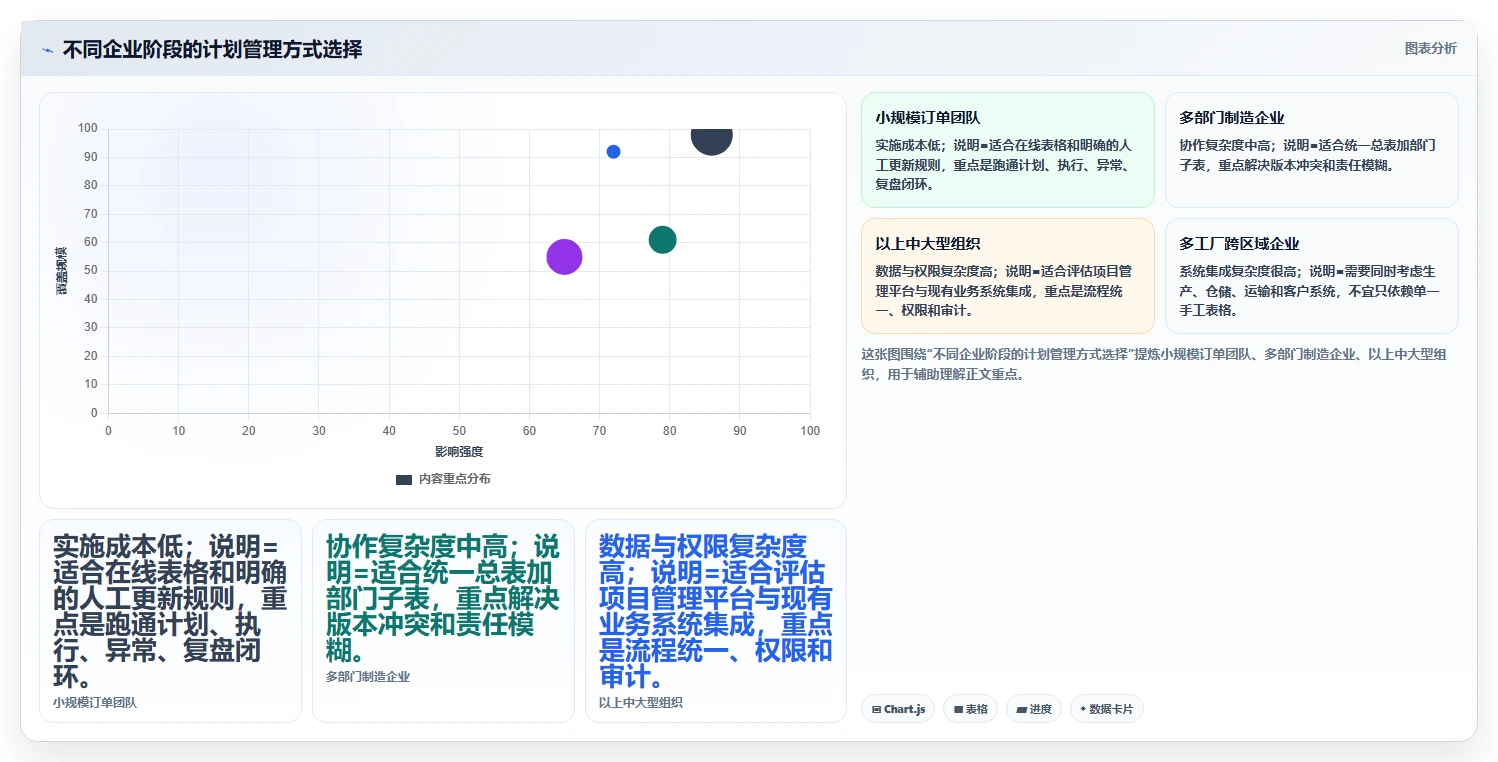Select the teal green bubble in chart
The height and width of the screenshot is (762, 1498).
click(662, 240)
